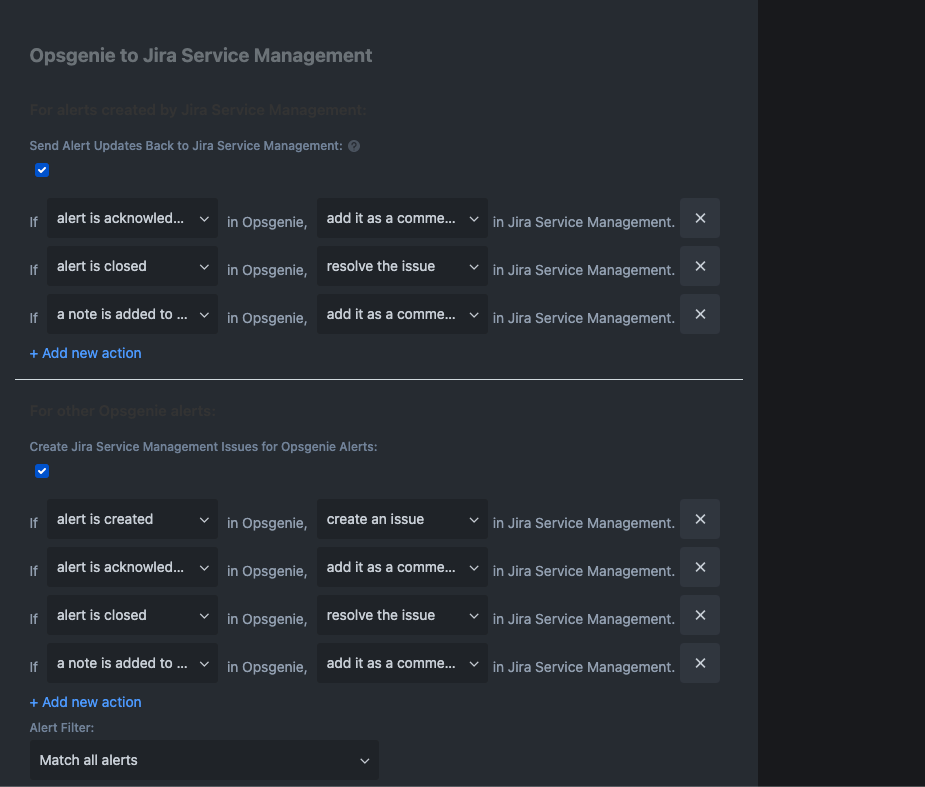This screenshot has height=787, width=925.
Task: Open 'alert is closed' condition dropdown under Create Issues section
Action: point(133,615)
